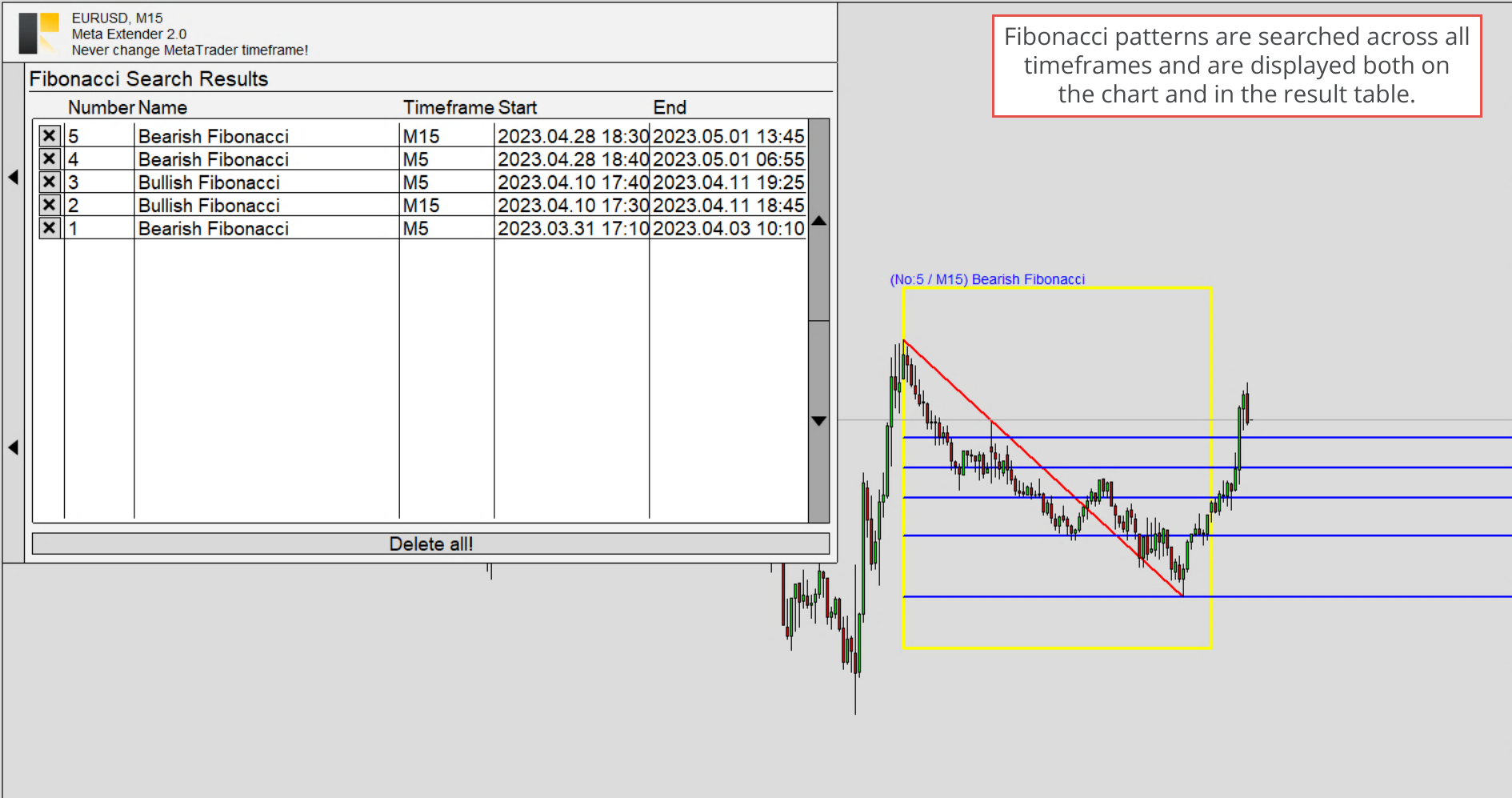The height and width of the screenshot is (798, 1512).
Task: Select the Timeframe column header
Action: tap(449, 107)
